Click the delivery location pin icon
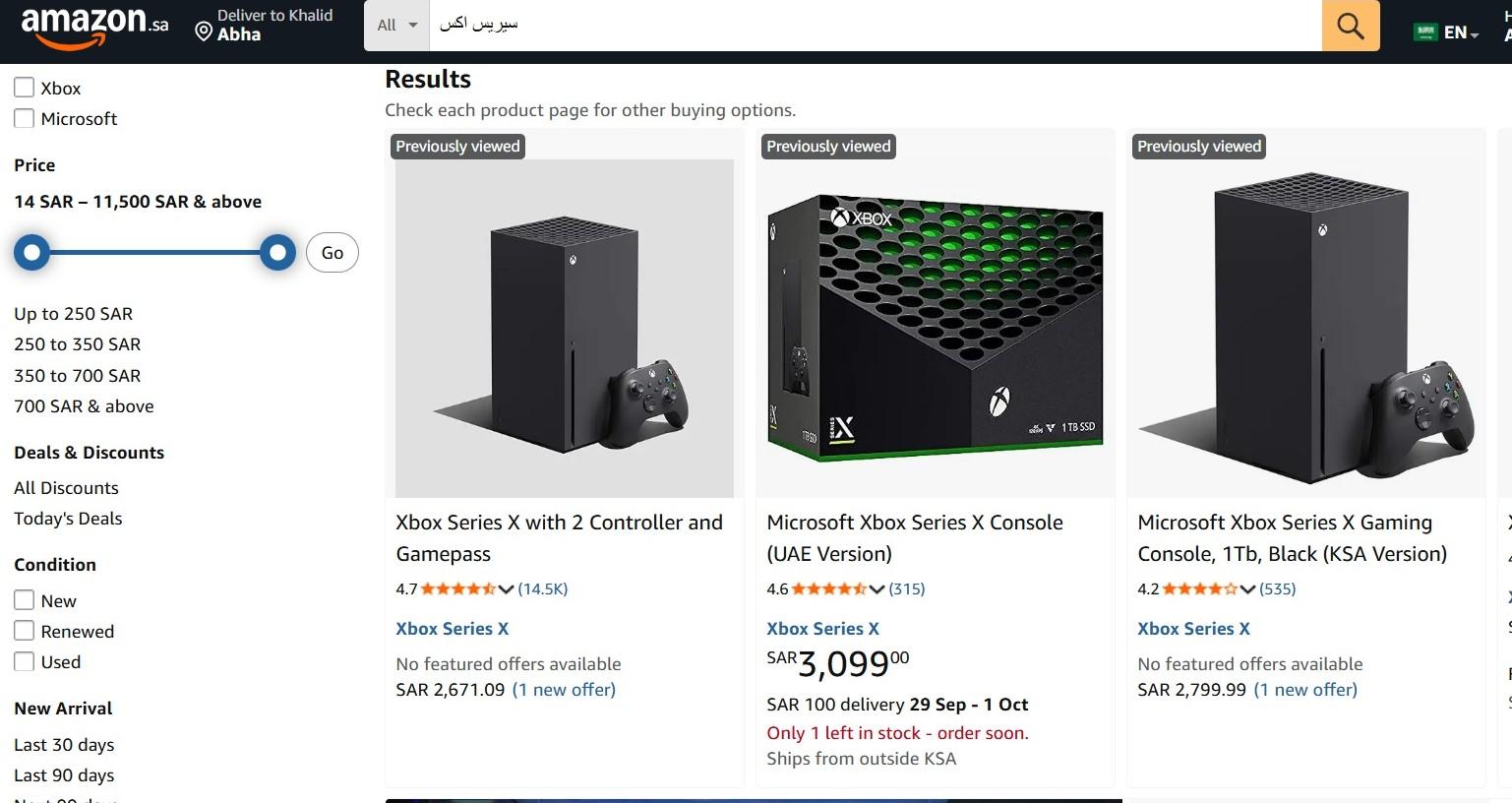The image size is (1512, 803). click(x=204, y=32)
